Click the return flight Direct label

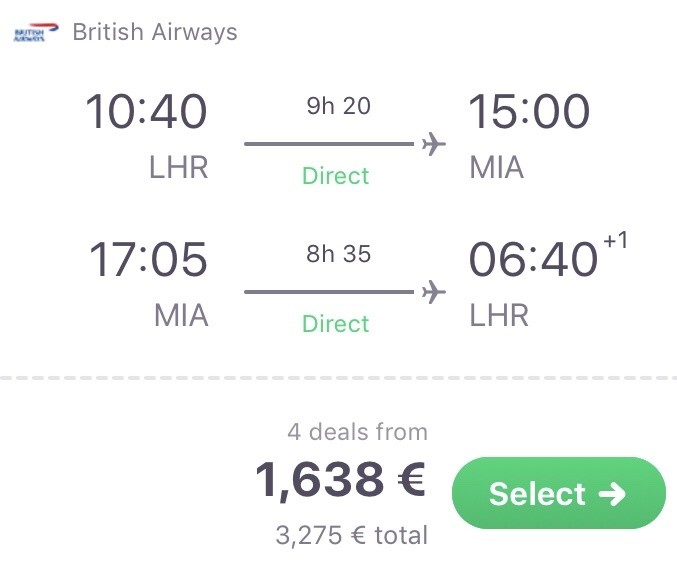pos(336,324)
